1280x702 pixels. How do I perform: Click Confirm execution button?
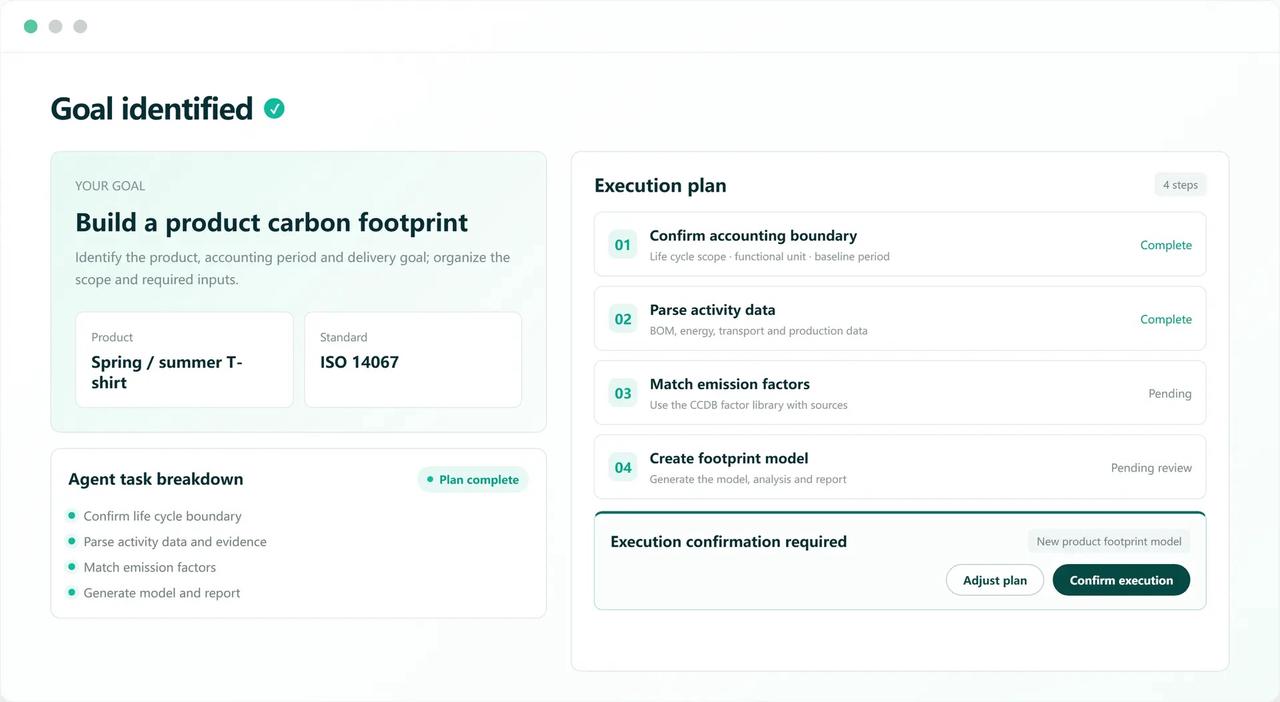tap(1121, 580)
